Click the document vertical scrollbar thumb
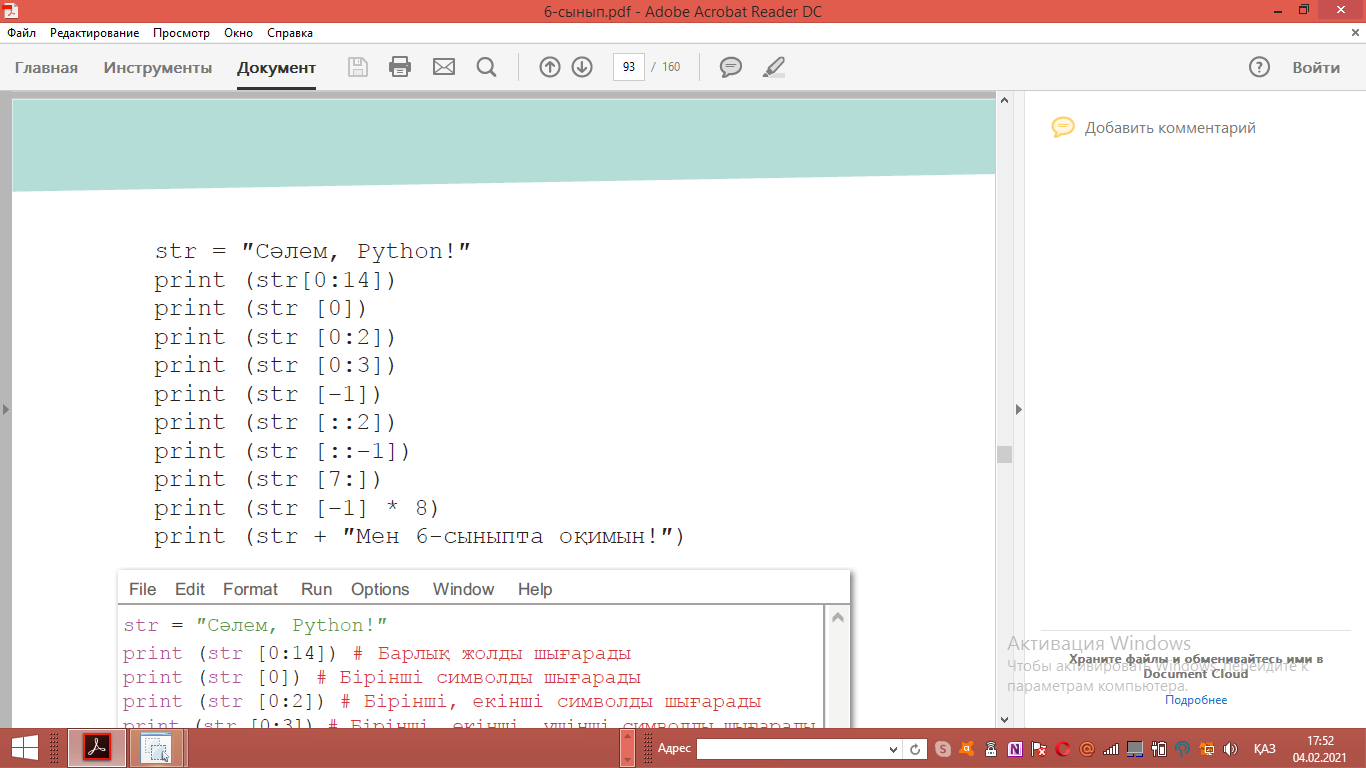Viewport: 1366px width, 768px height. click(1004, 454)
